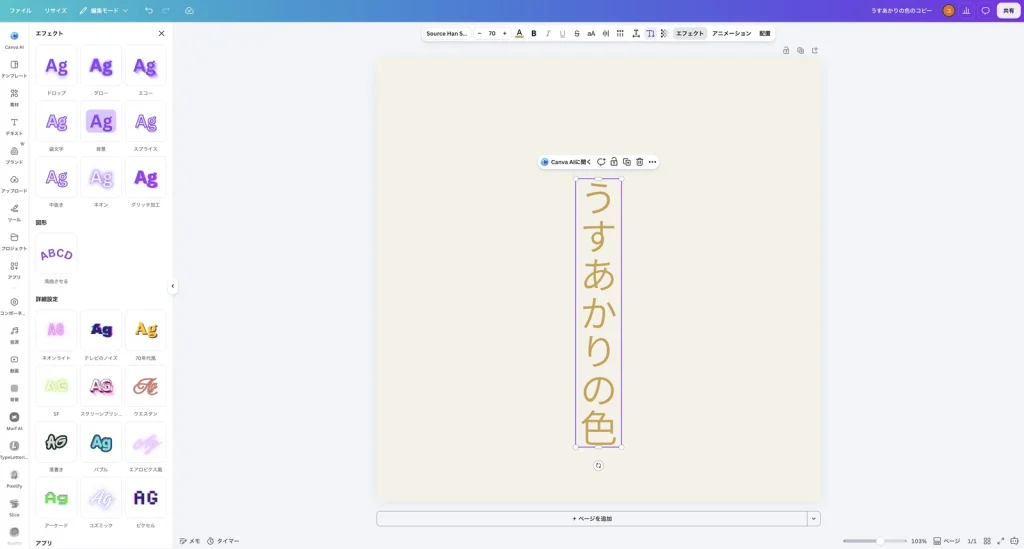Toggle bold formatting

tap(534, 33)
